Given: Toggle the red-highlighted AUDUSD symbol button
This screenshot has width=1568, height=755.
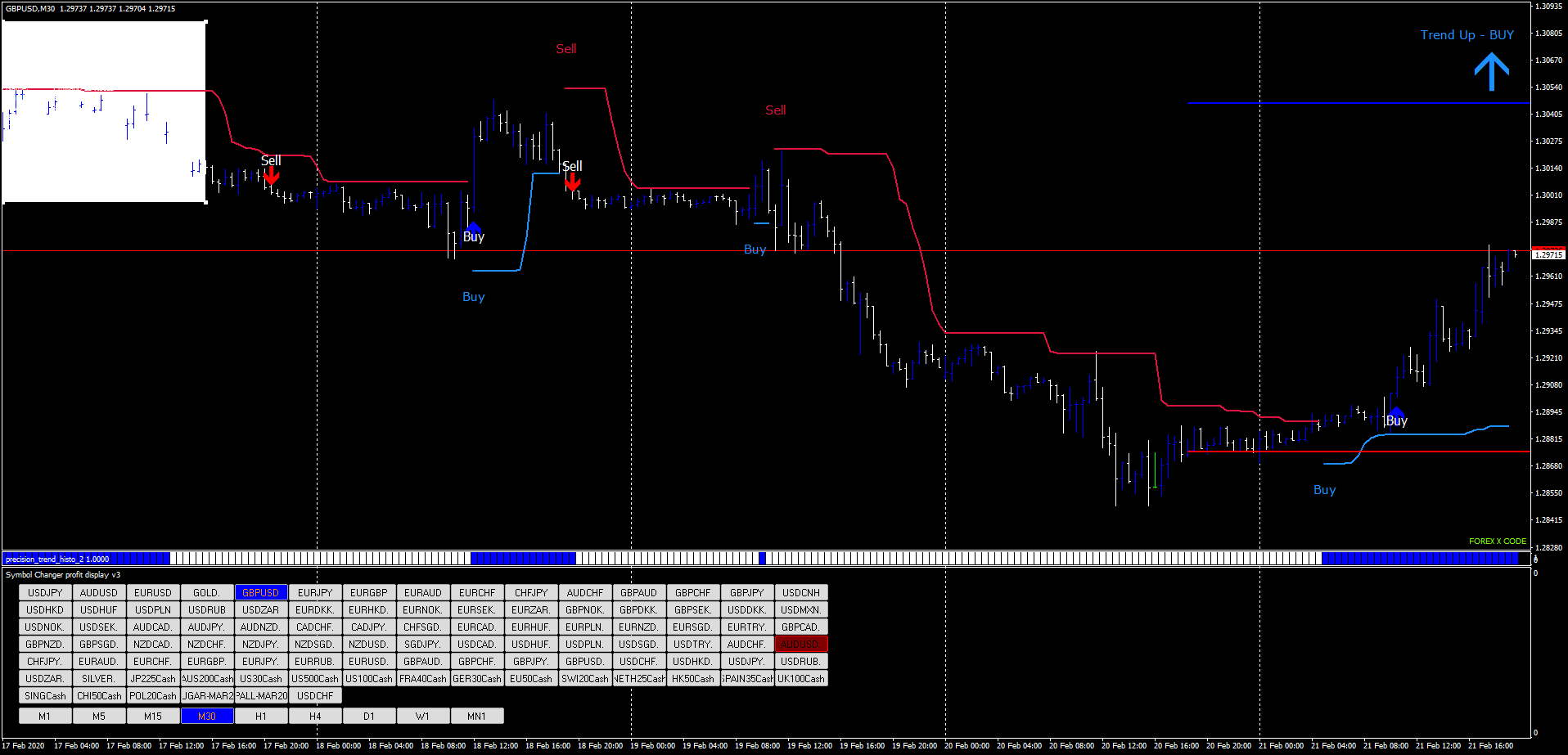Looking at the screenshot, I should (800, 644).
